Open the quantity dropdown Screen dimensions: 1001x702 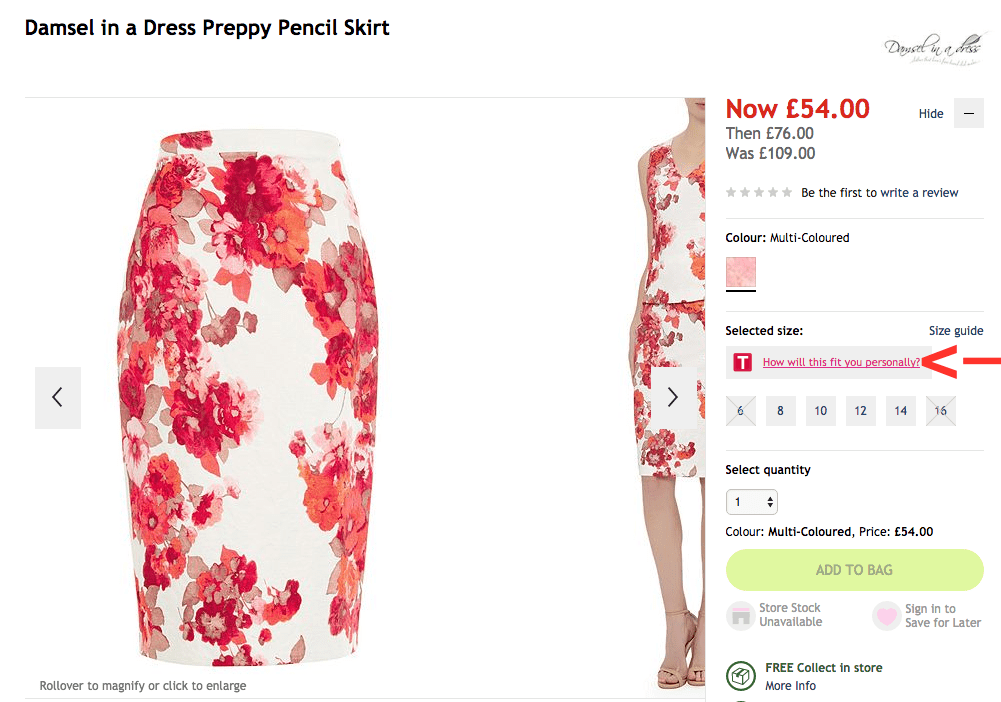point(752,502)
